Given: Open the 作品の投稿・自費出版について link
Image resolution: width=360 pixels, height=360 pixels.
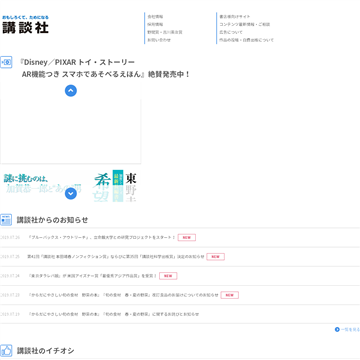Looking at the screenshot, I should (247, 40).
